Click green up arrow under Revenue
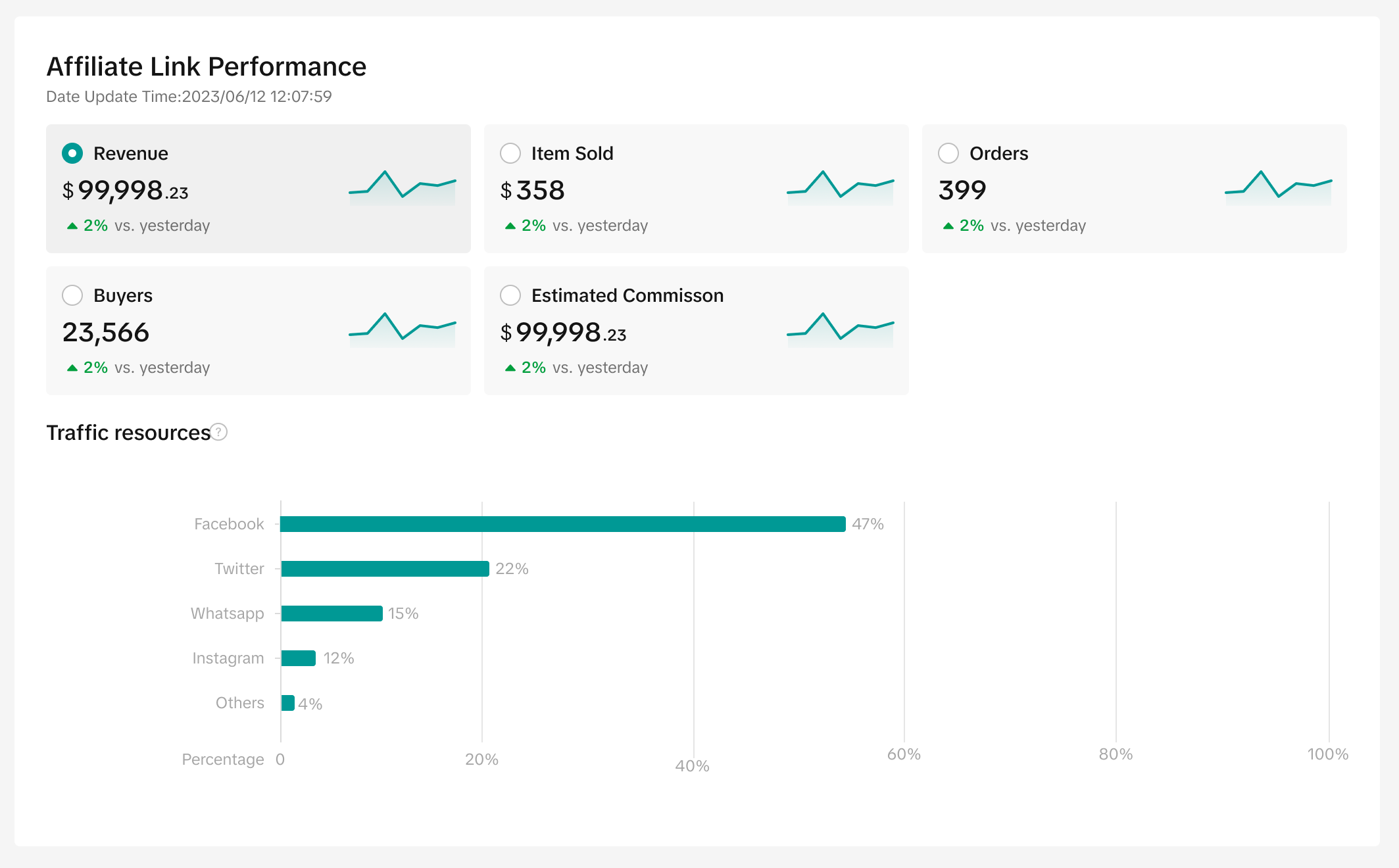 (72, 226)
